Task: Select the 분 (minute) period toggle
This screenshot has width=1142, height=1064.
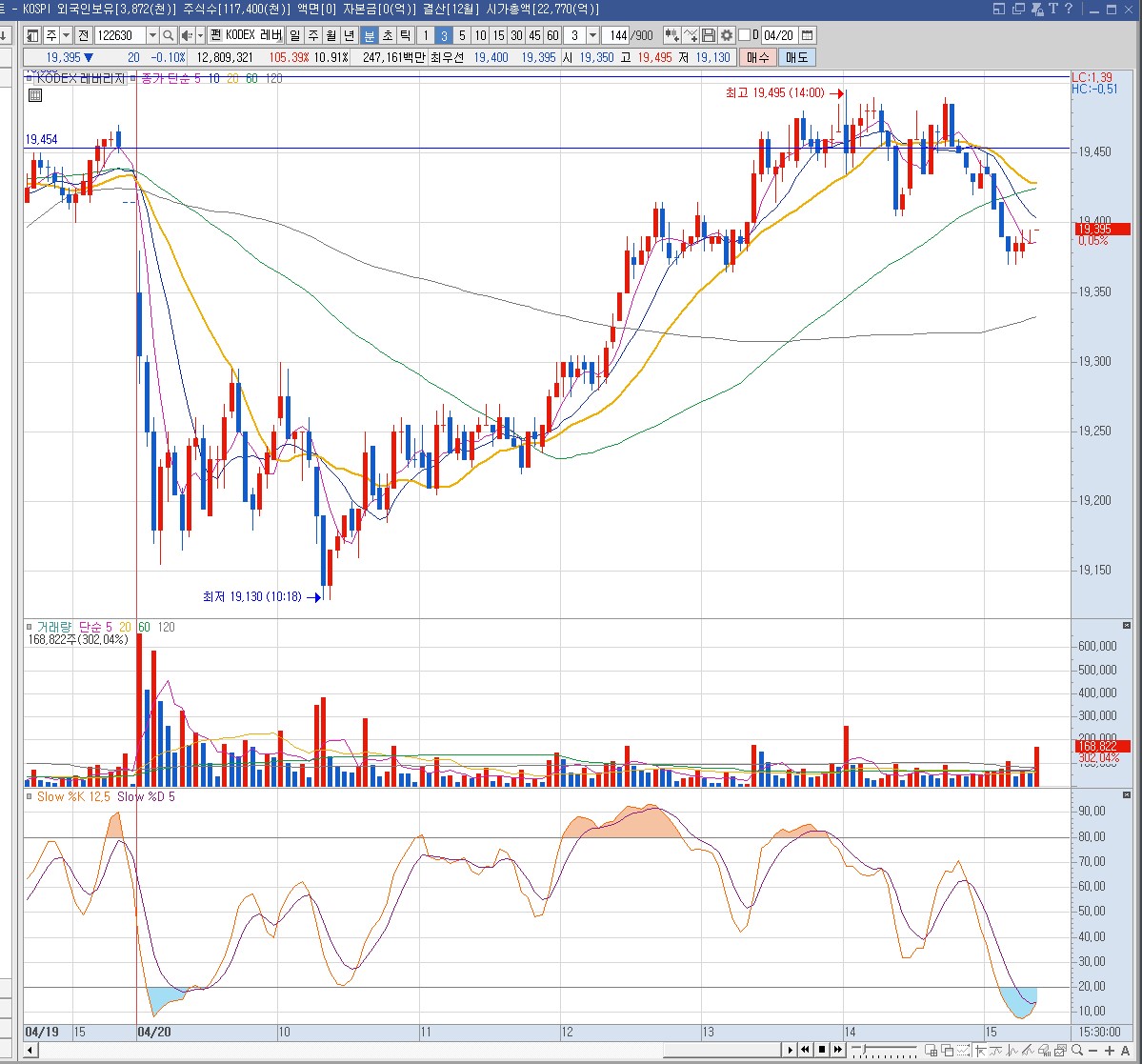Action: 370,35
